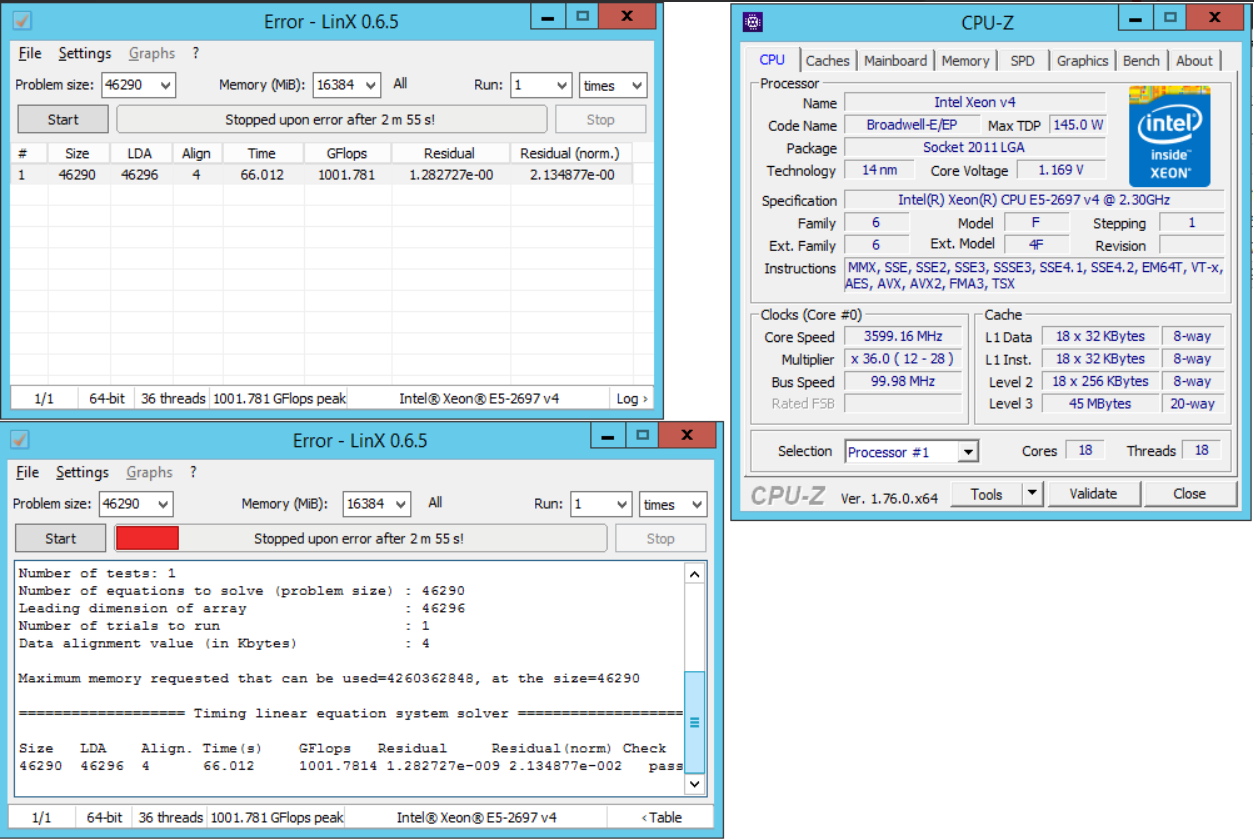Click the Max TDP value 145.0 W
Image resolution: width=1254 pixels, height=840 pixels.
pyautogui.click(x=1078, y=125)
